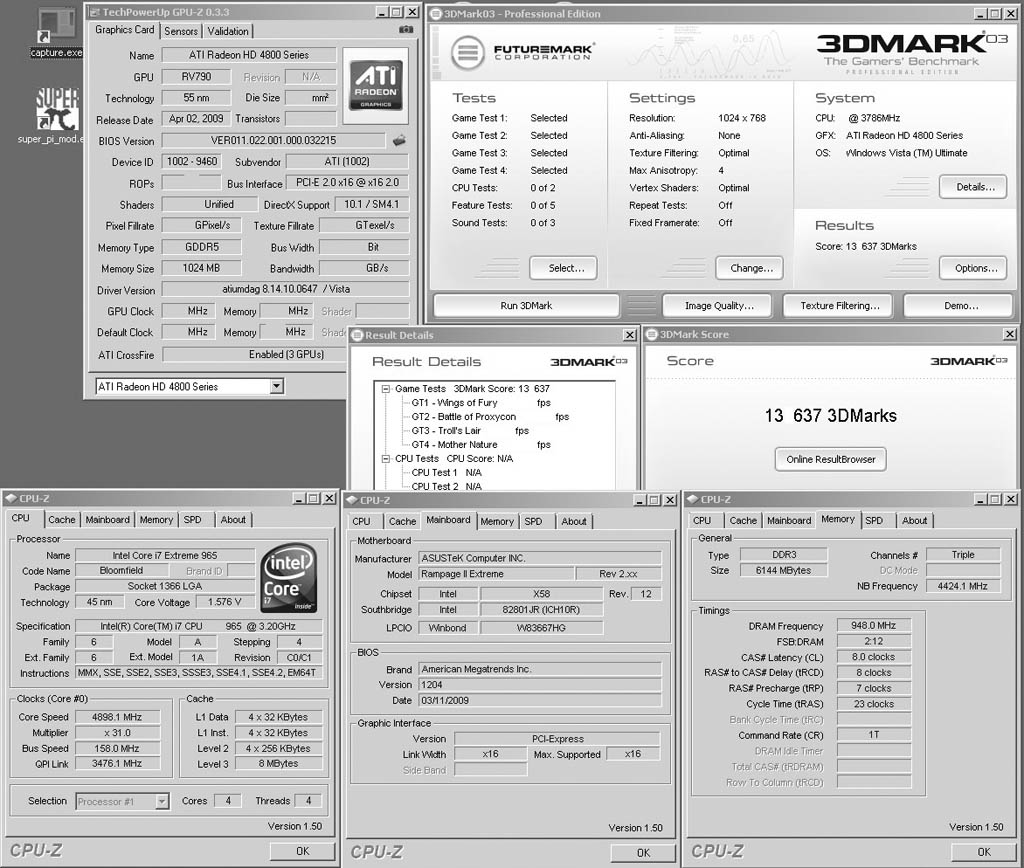Collapse the CPU Tests tree node

tap(386, 459)
